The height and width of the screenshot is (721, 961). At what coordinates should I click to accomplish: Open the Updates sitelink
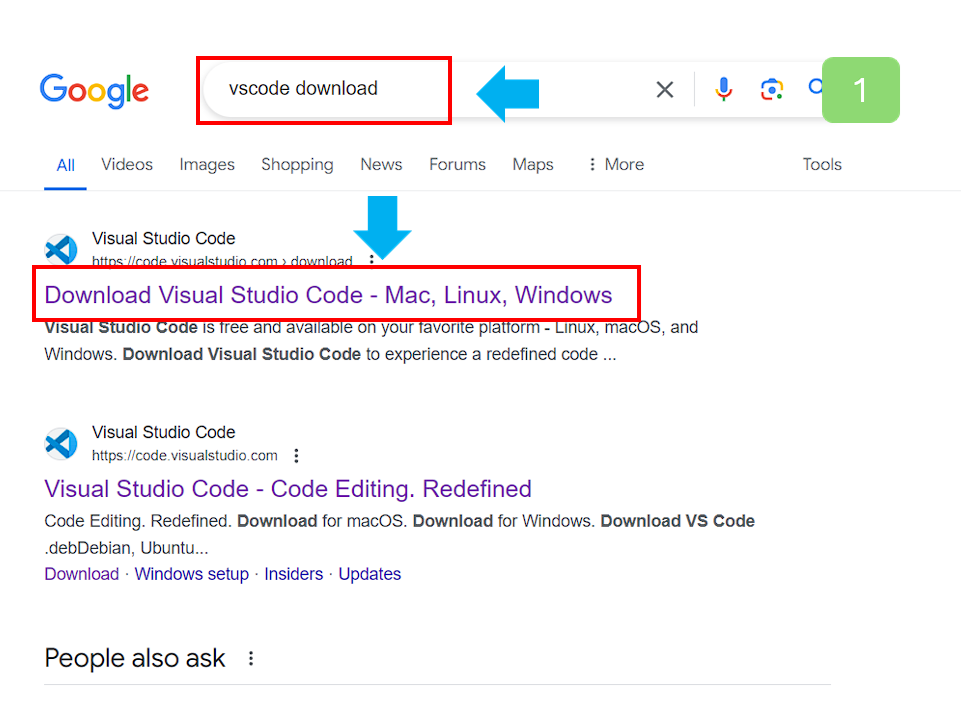pos(369,573)
